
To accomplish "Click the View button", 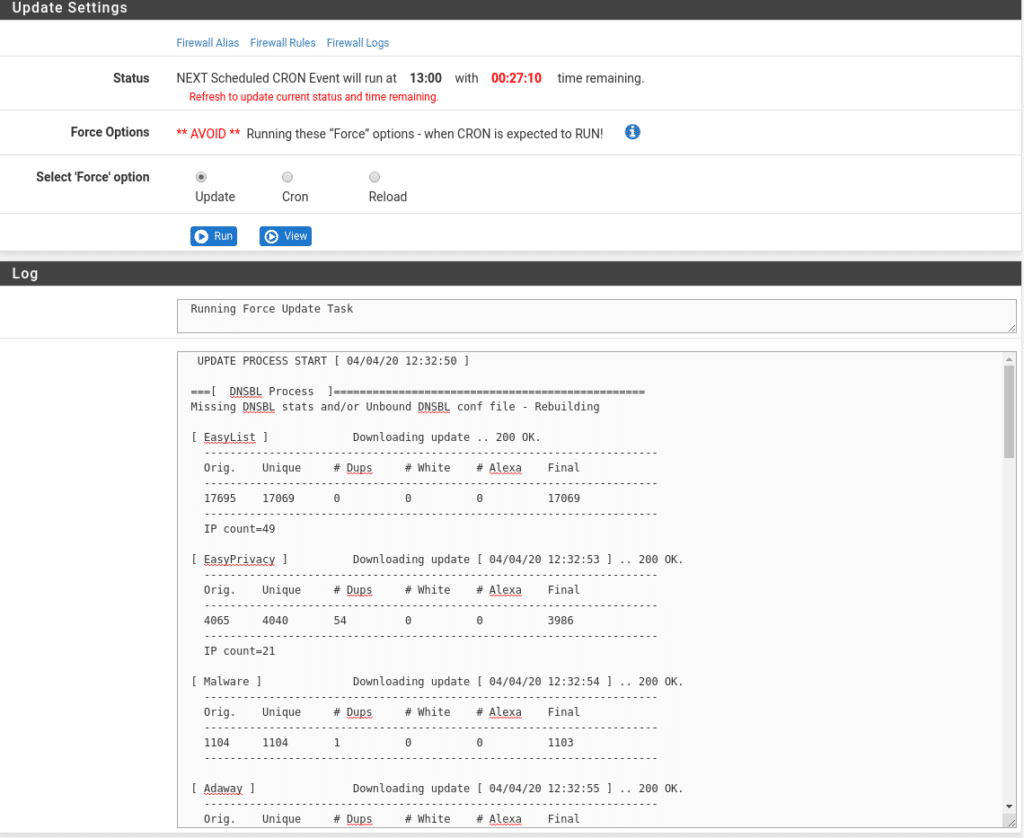I will click(x=285, y=236).
